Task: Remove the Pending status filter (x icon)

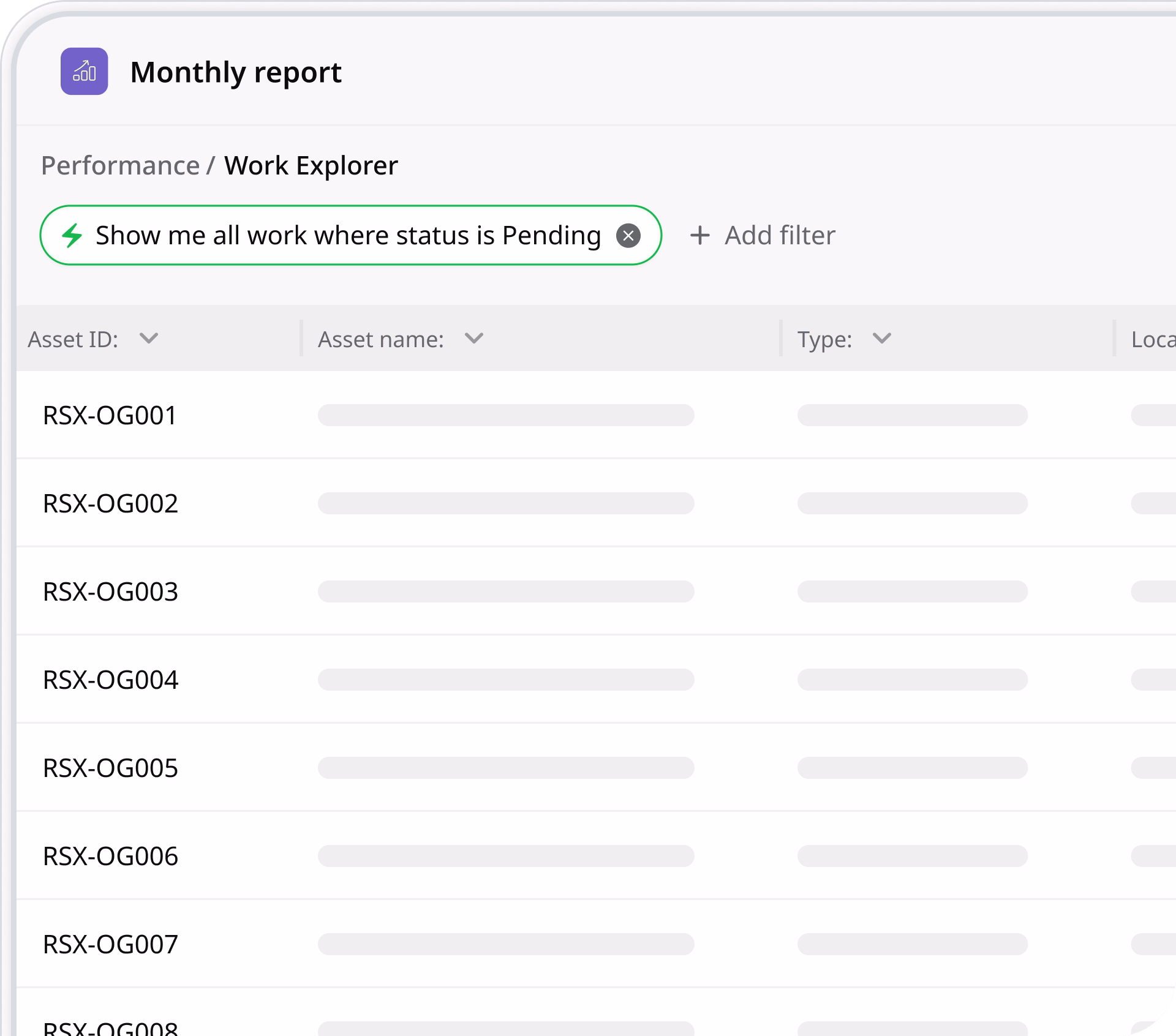Action: click(x=628, y=236)
